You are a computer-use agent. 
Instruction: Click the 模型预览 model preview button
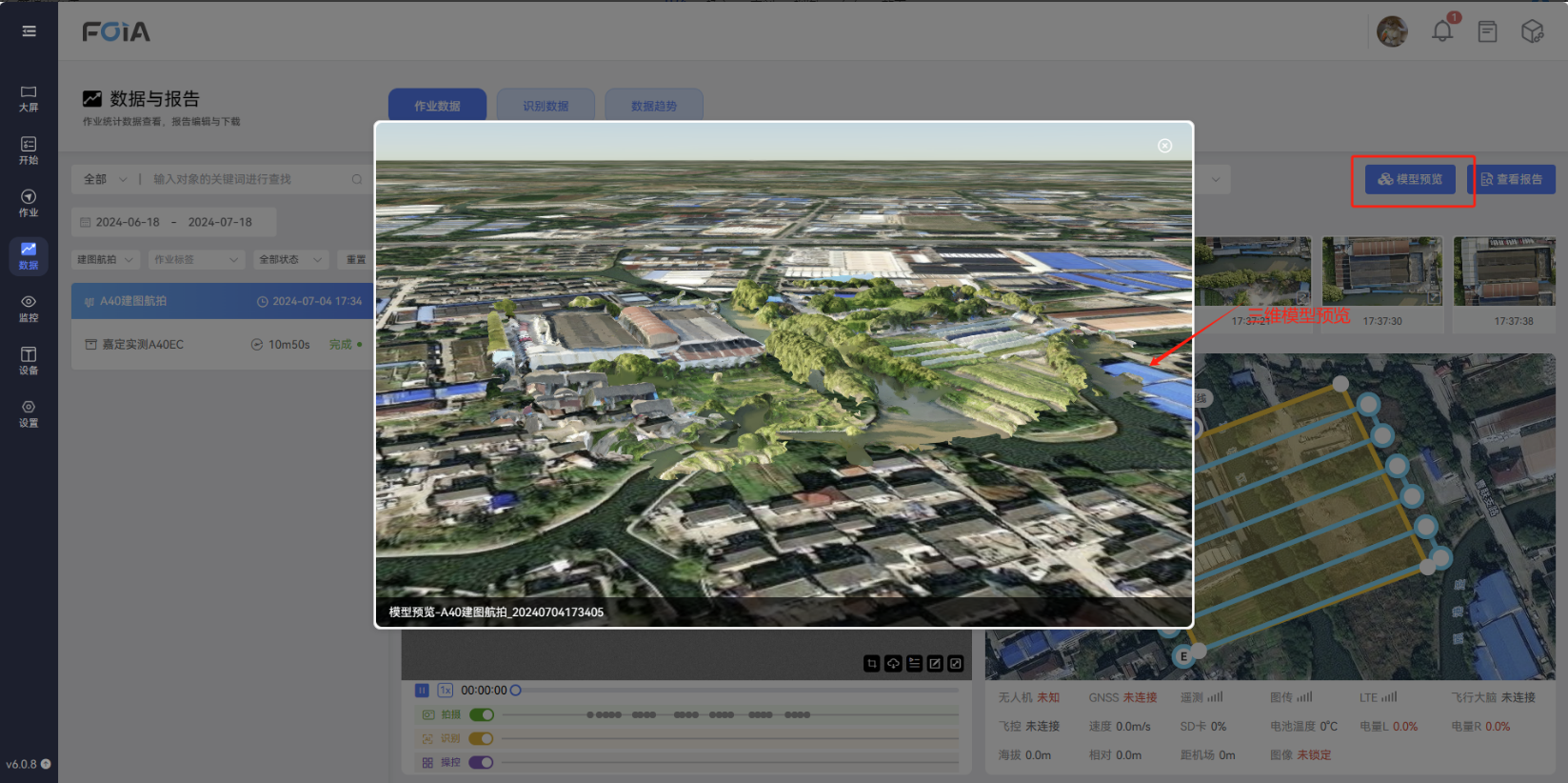[x=1410, y=179]
